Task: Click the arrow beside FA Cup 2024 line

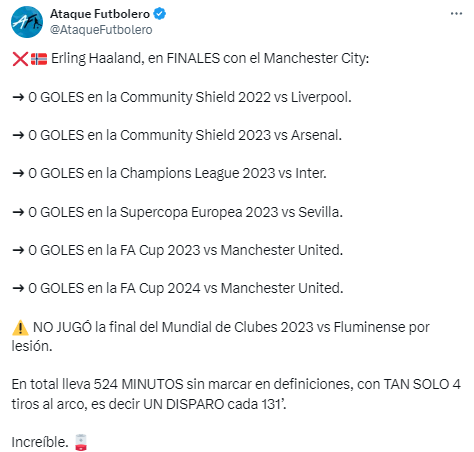Action: pyautogui.click(x=18, y=288)
